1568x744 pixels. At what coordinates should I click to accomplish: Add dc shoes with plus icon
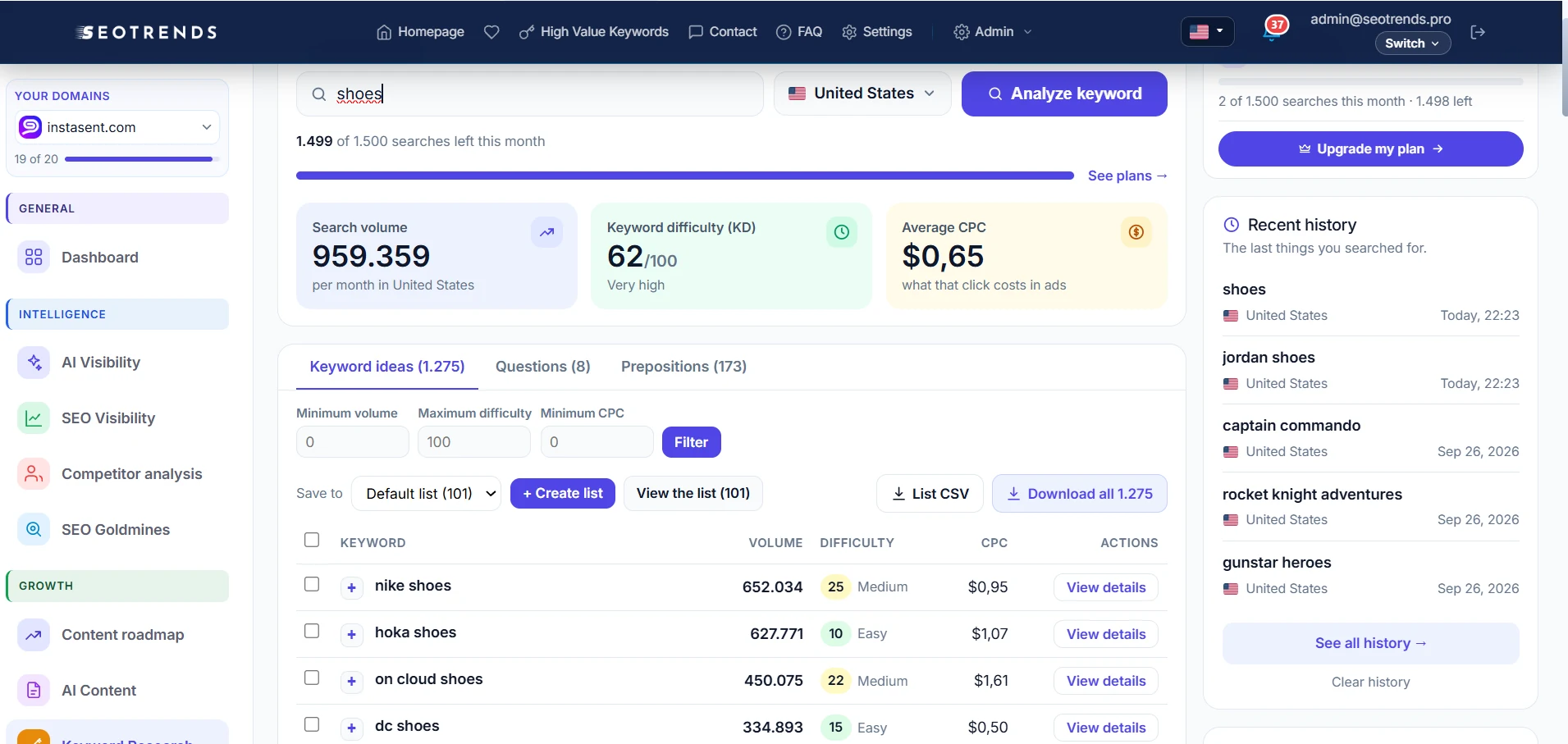tap(352, 728)
